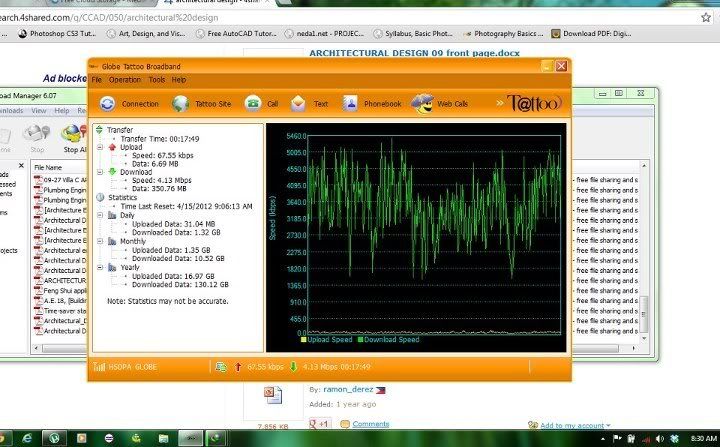Click the Web Calls smiley icon
The image size is (720, 447).
[x=423, y=103]
